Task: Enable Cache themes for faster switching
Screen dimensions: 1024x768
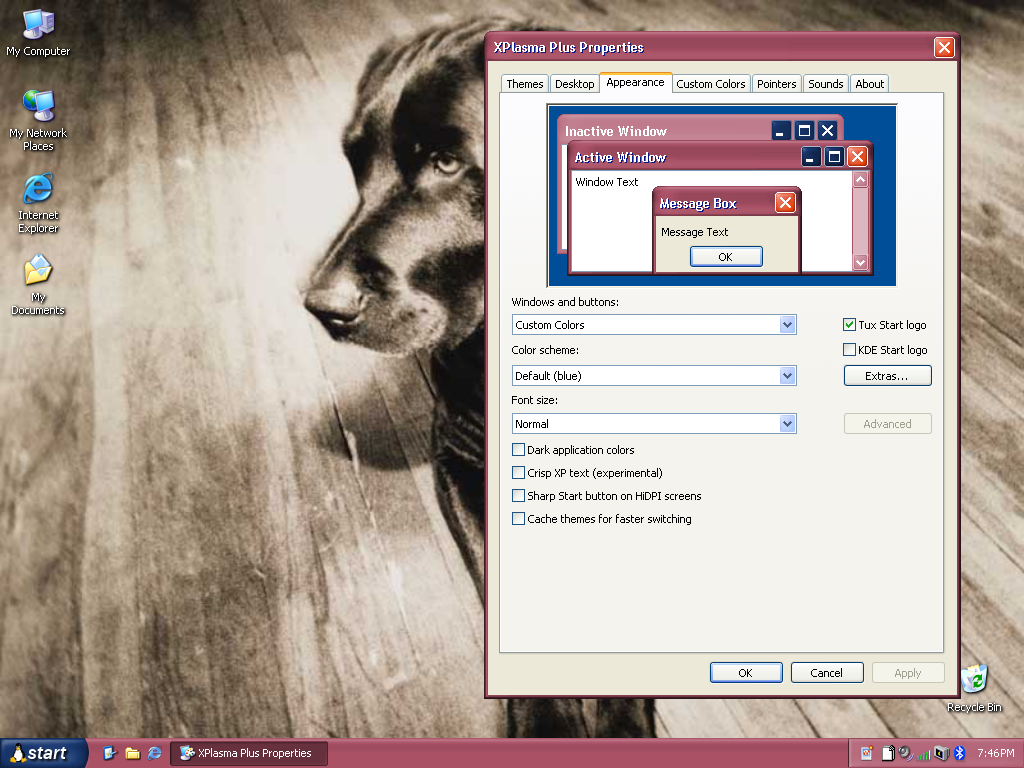Action: coord(519,519)
